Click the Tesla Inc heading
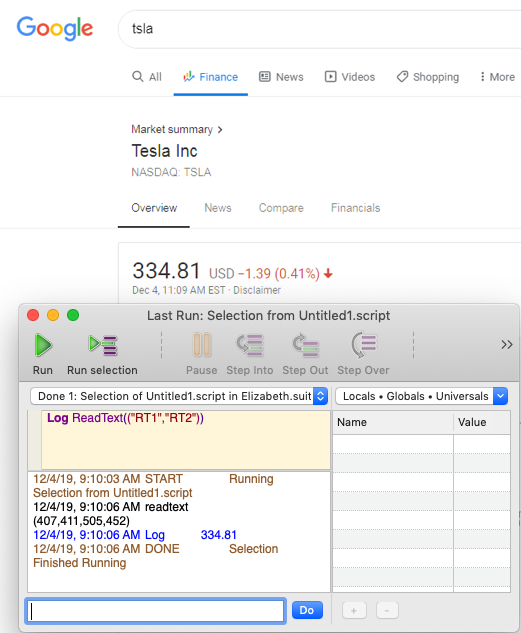This screenshot has width=521, height=633. tap(165, 151)
